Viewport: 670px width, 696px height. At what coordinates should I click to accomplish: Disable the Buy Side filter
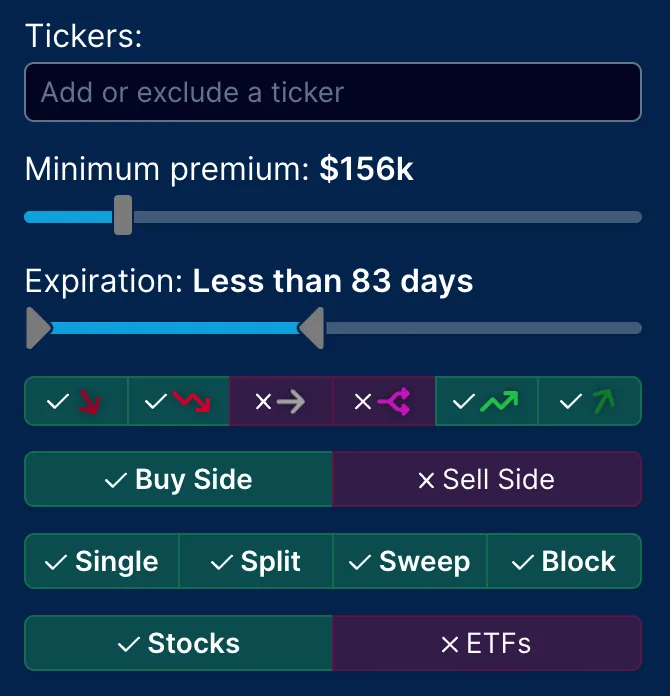point(178,479)
